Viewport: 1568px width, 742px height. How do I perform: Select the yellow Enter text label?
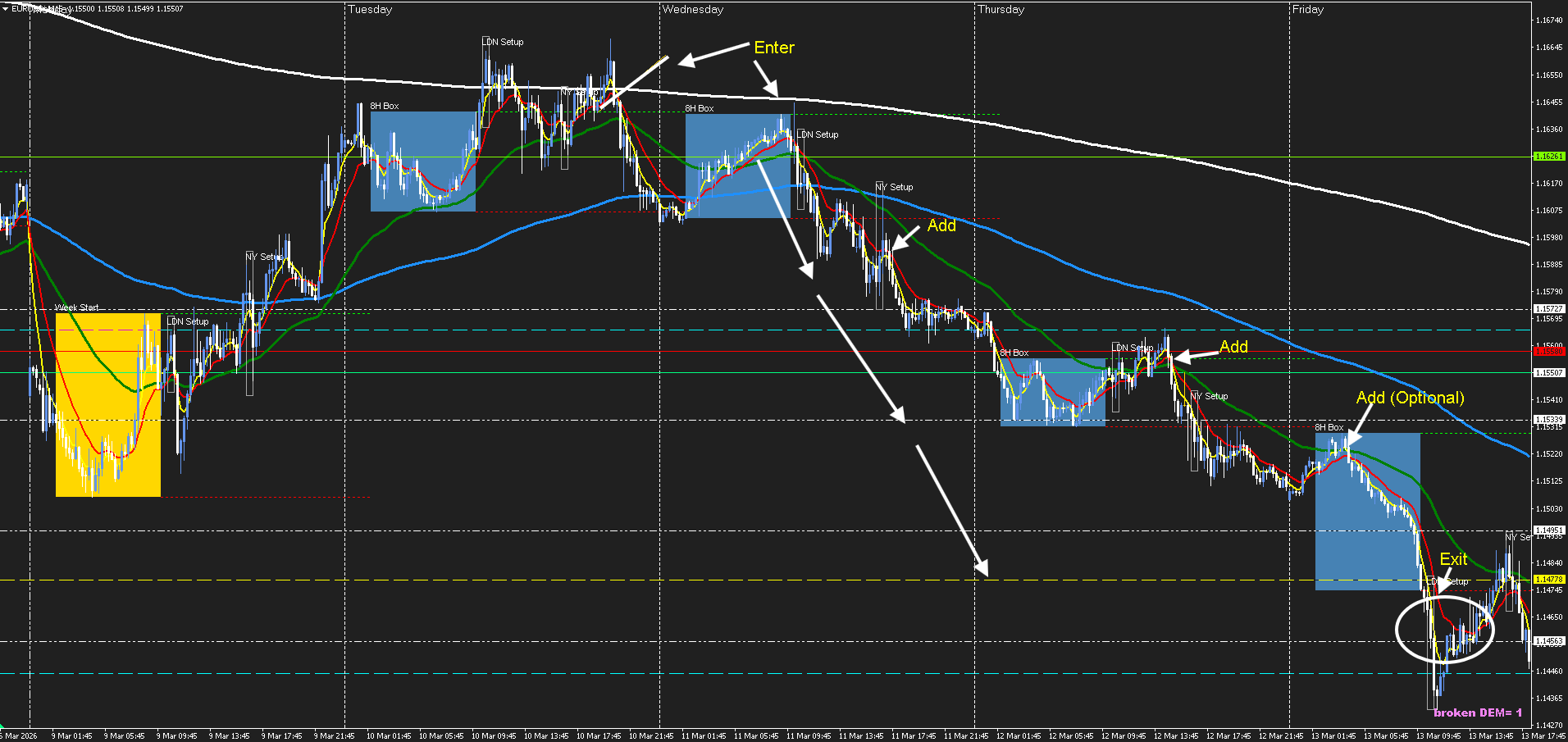pyautogui.click(x=773, y=48)
